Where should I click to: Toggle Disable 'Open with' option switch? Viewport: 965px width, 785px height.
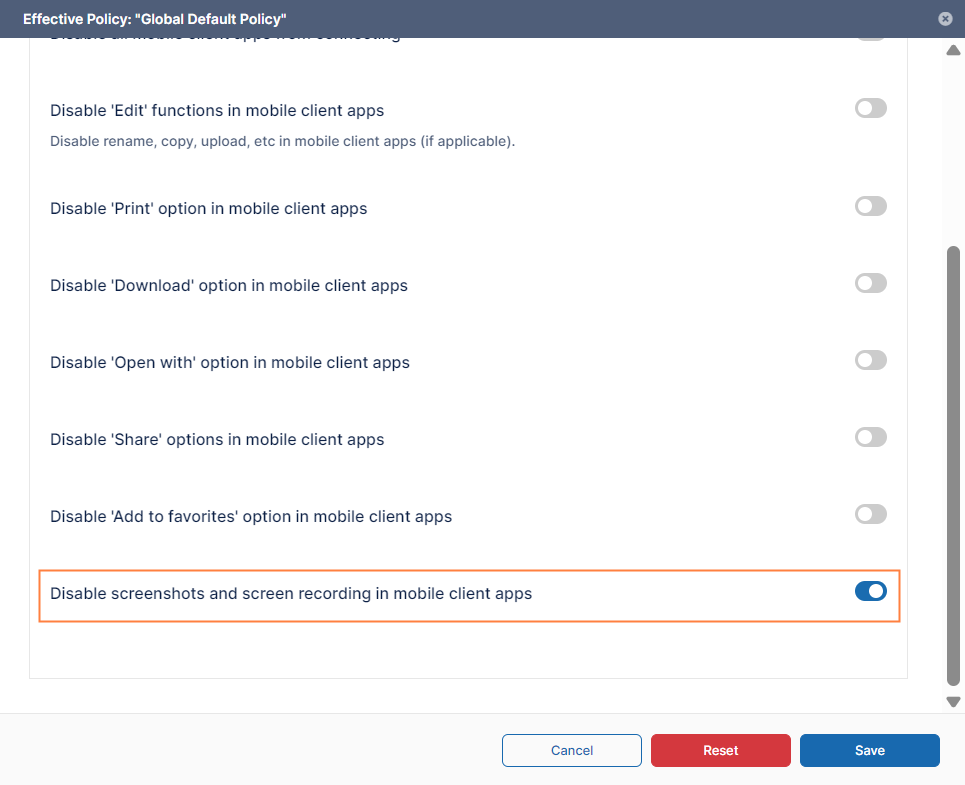click(x=870, y=361)
